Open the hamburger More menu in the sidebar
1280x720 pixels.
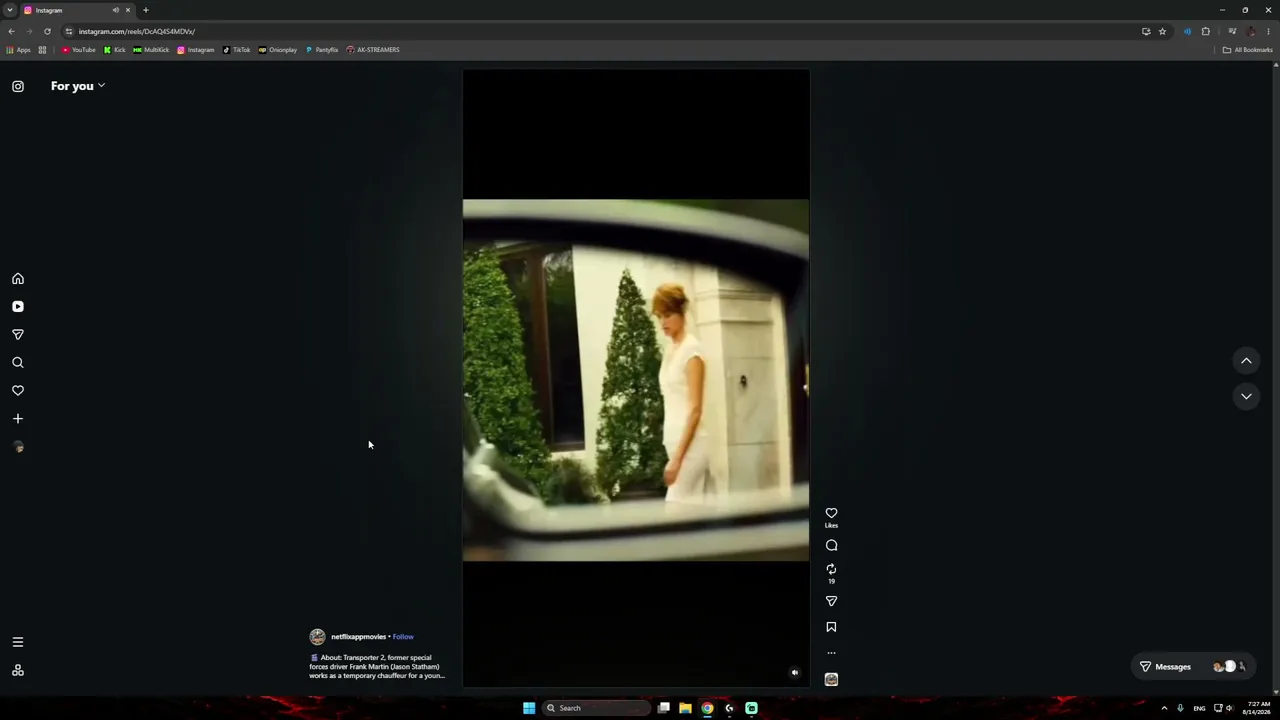point(18,642)
